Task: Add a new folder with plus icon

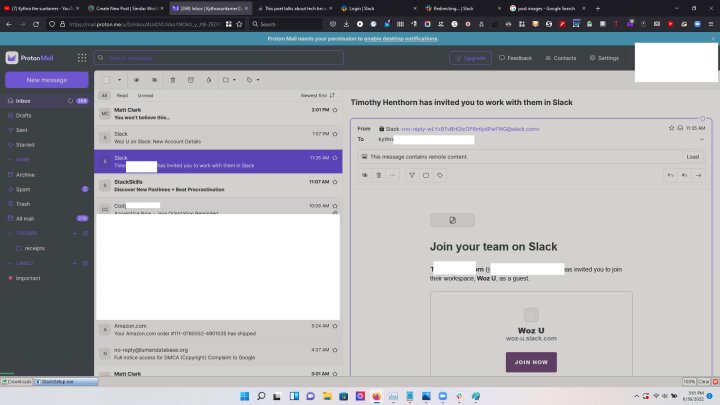Action: [x=74, y=233]
